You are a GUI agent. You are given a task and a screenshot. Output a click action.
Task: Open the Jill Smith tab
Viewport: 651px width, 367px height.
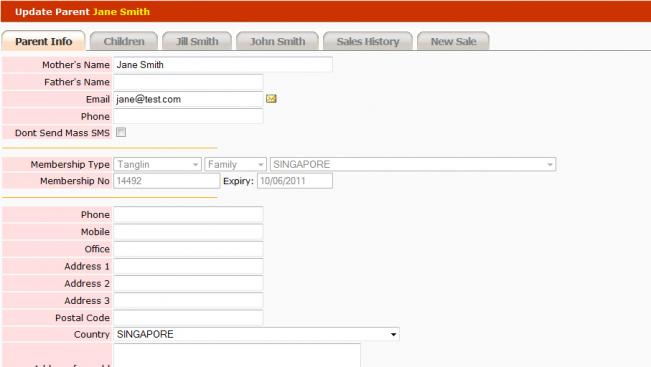point(197,42)
